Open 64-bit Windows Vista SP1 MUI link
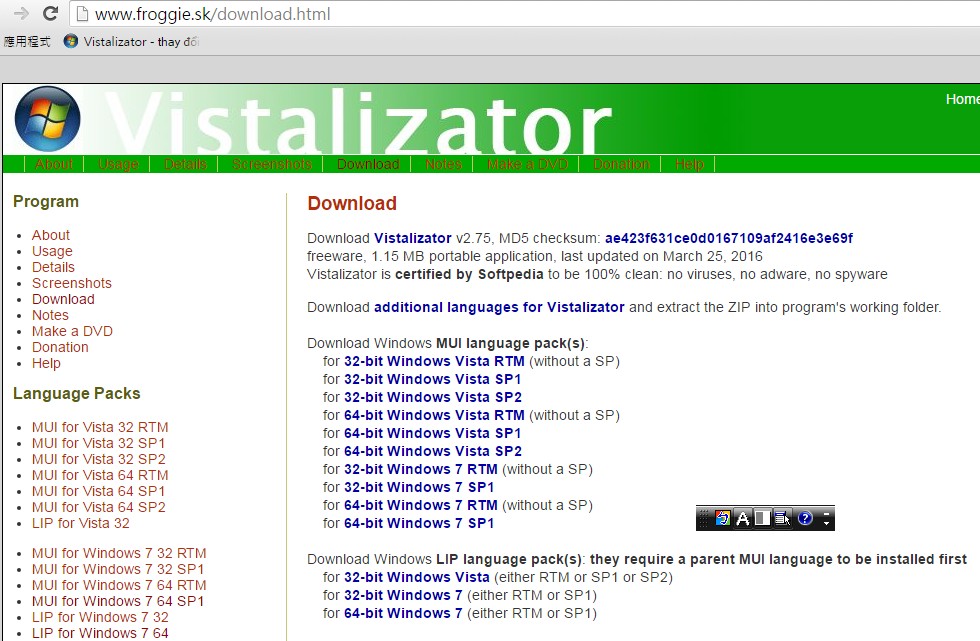This screenshot has width=980, height=641. point(432,434)
